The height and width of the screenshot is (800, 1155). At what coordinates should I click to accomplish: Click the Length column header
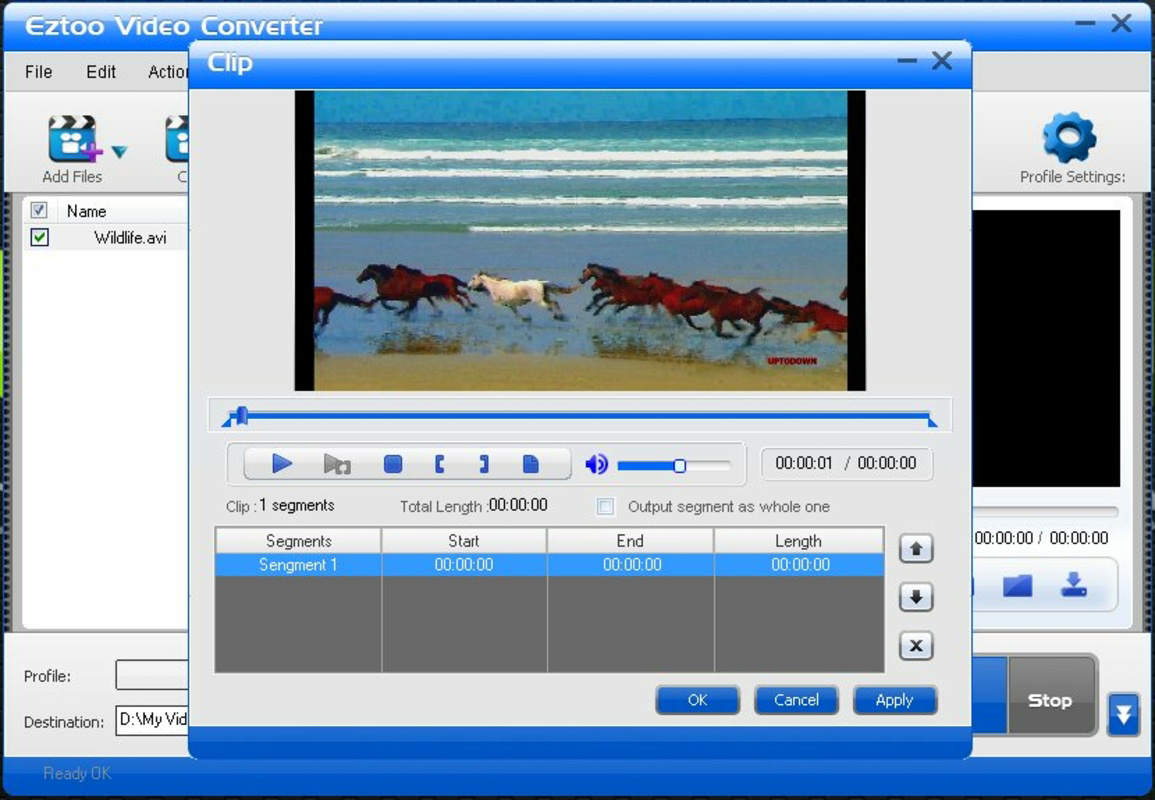pyautogui.click(x=798, y=541)
